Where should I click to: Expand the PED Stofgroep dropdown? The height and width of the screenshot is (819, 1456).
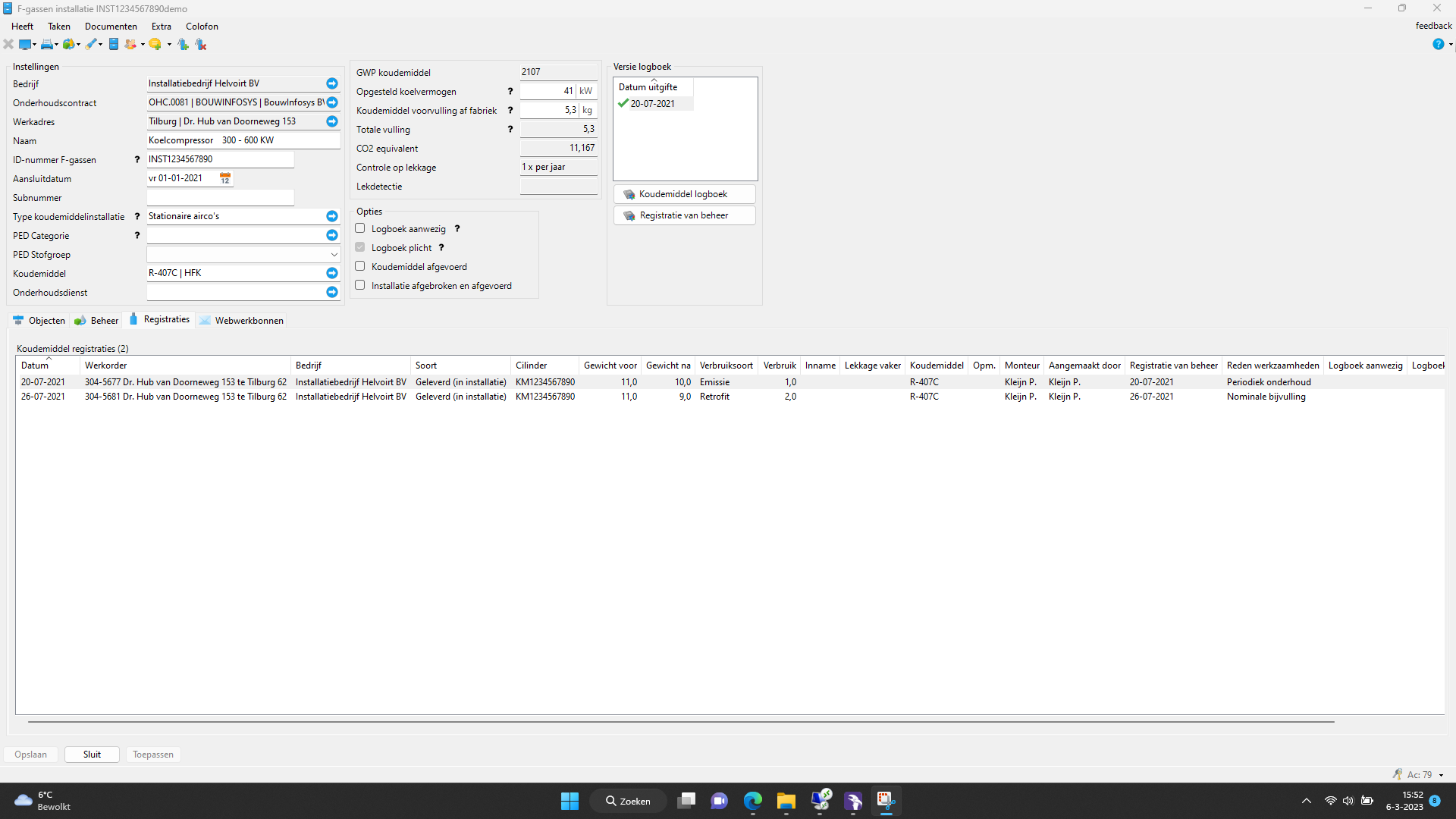point(334,254)
